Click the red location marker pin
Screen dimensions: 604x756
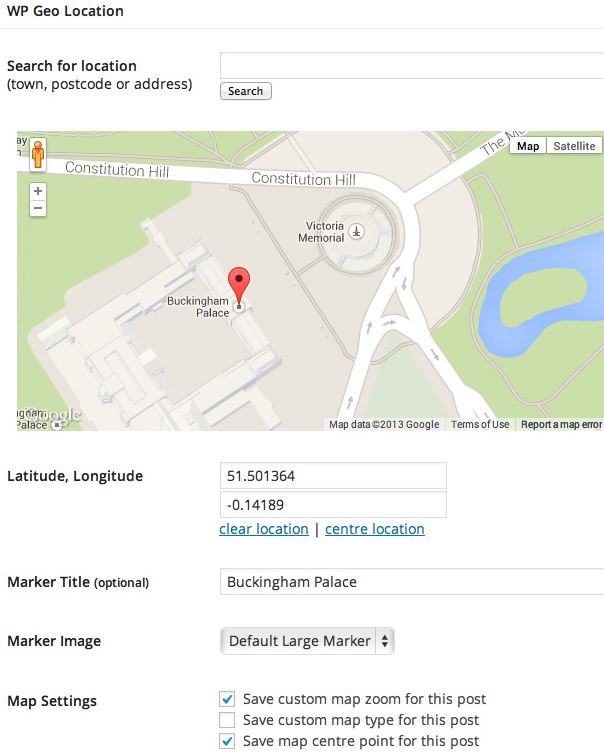tap(239, 287)
